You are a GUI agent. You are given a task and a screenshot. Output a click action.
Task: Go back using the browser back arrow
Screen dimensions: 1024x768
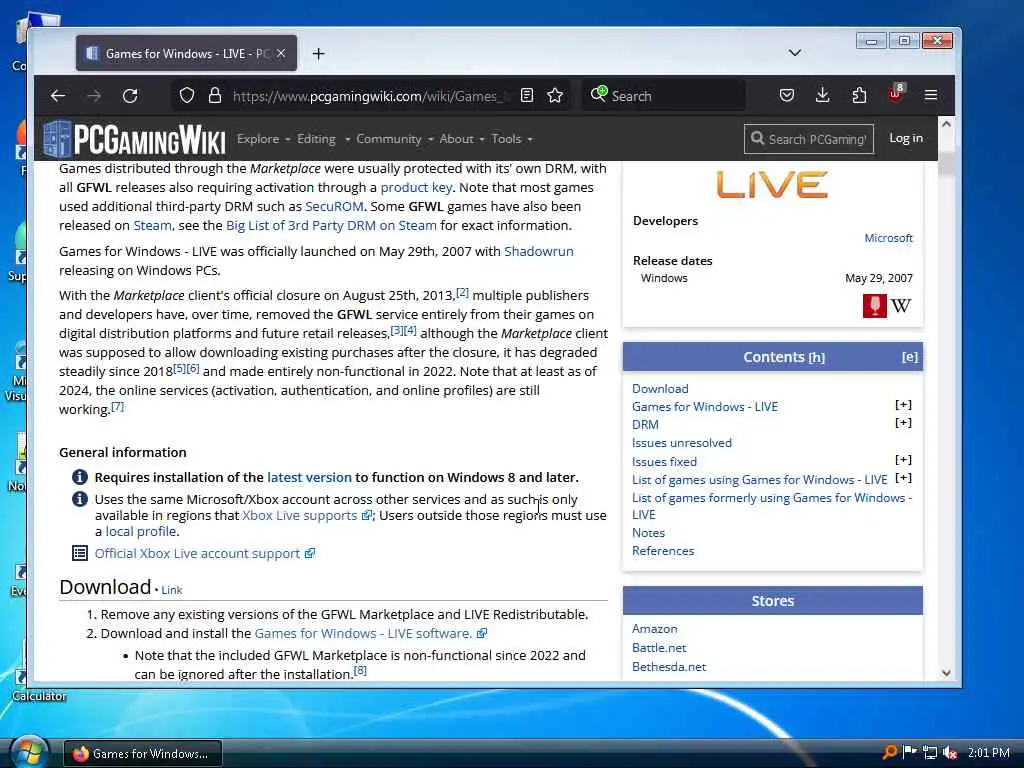point(57,96)
